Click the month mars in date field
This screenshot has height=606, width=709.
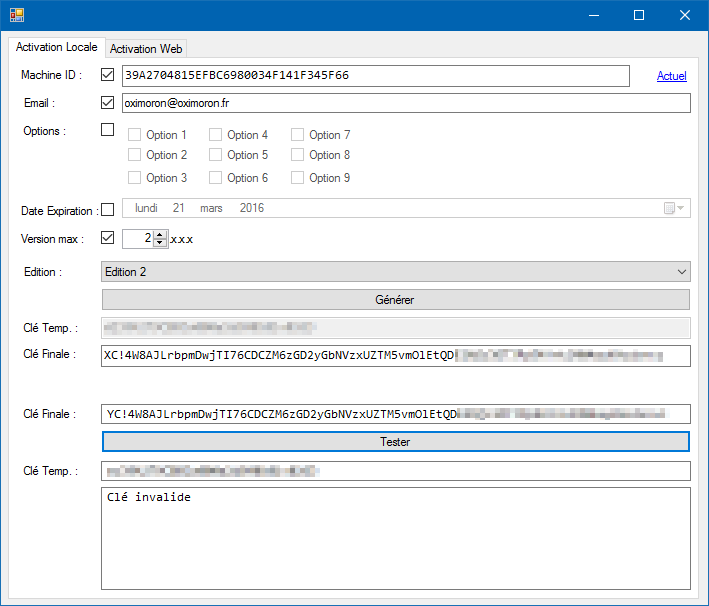tap(211, 208)
